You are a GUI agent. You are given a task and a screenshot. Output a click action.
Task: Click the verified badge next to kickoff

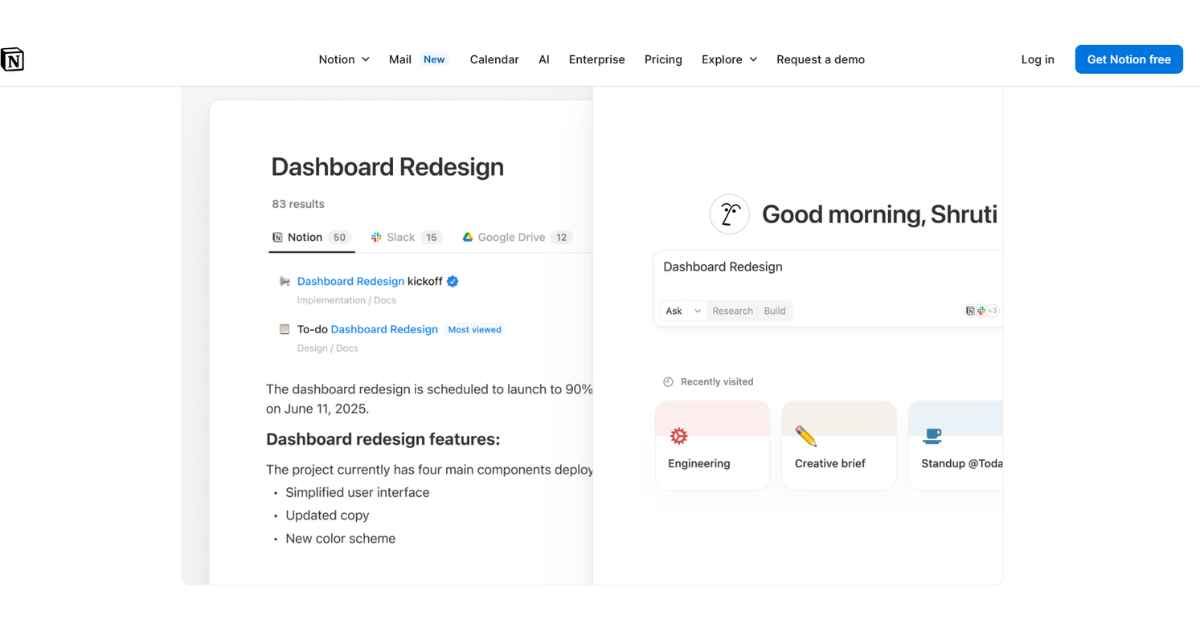(452, 281)
